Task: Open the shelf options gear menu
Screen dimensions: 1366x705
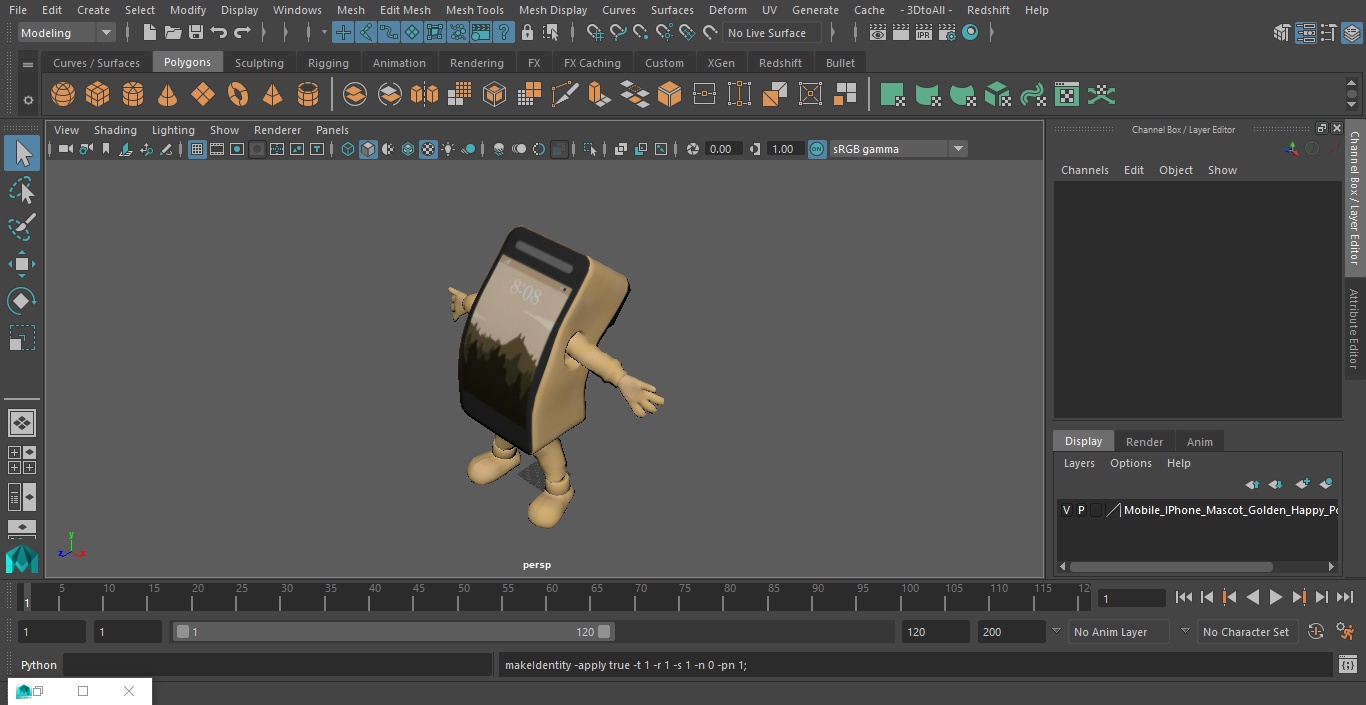Action: click(x=28, y=100)
